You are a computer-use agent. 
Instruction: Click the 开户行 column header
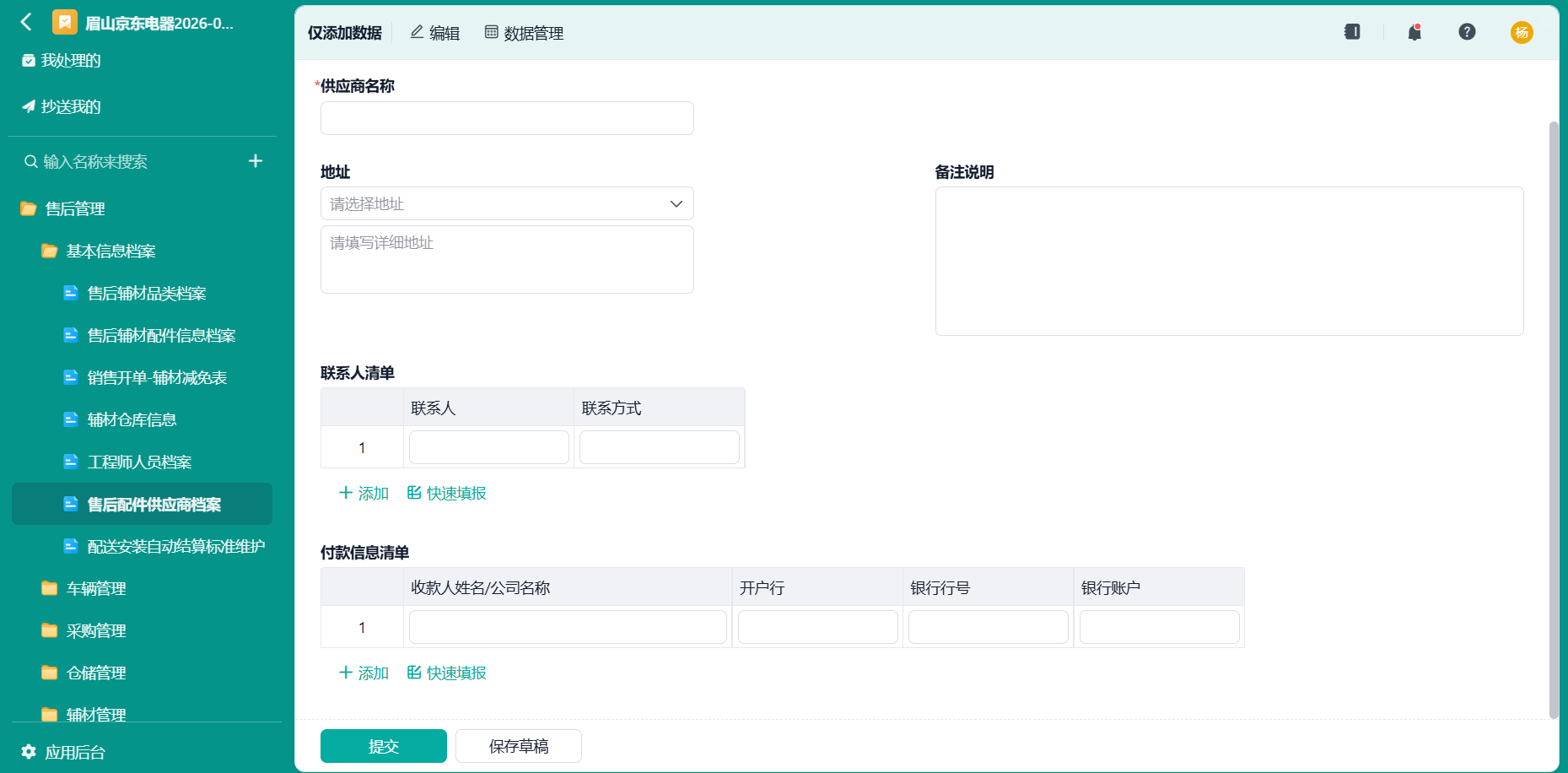tap(817, 587)
